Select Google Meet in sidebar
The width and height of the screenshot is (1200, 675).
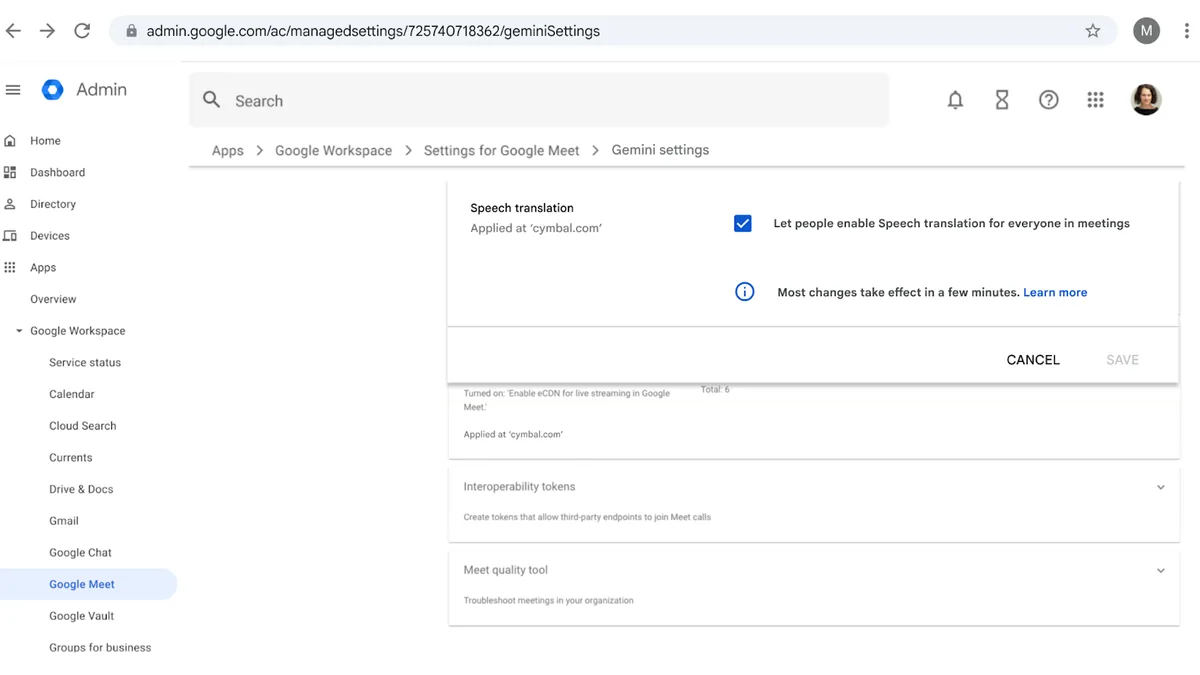(x=88, y=584)
